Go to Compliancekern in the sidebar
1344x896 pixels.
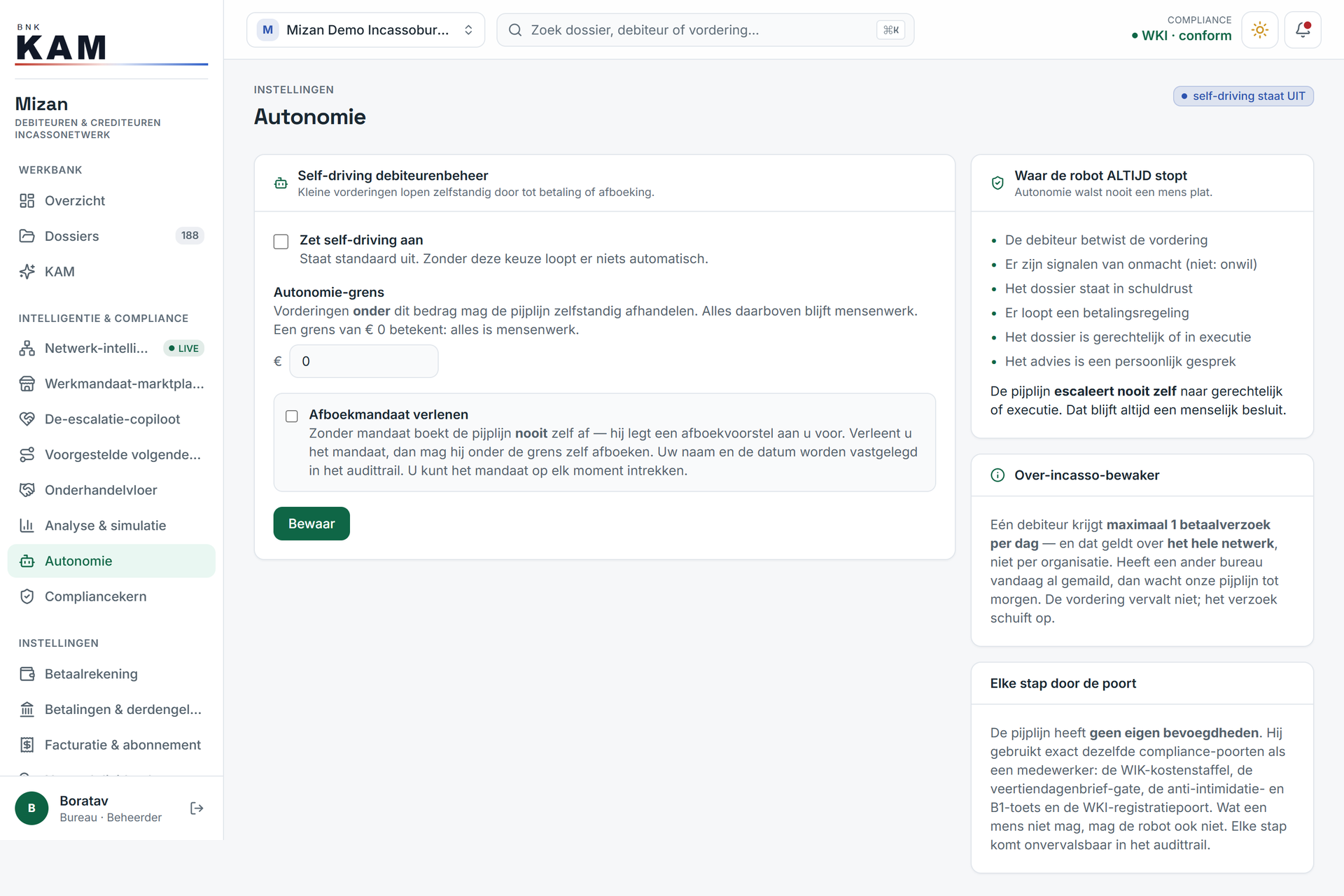pyautogui.click(x=111, y=596)
